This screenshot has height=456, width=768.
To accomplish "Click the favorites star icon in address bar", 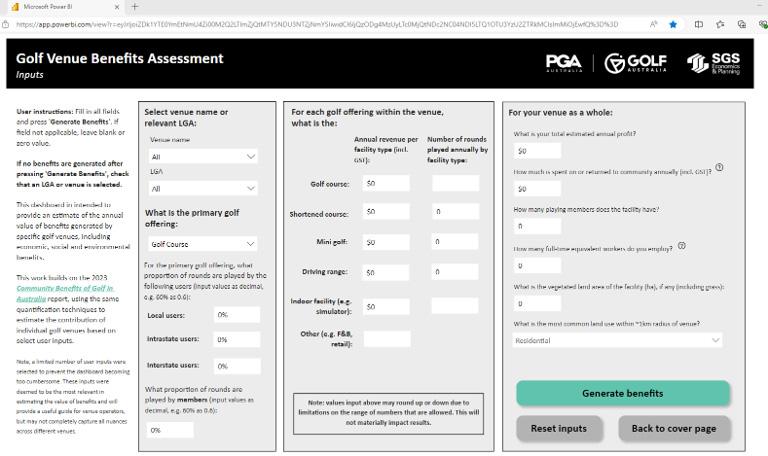I will point(673,24).
